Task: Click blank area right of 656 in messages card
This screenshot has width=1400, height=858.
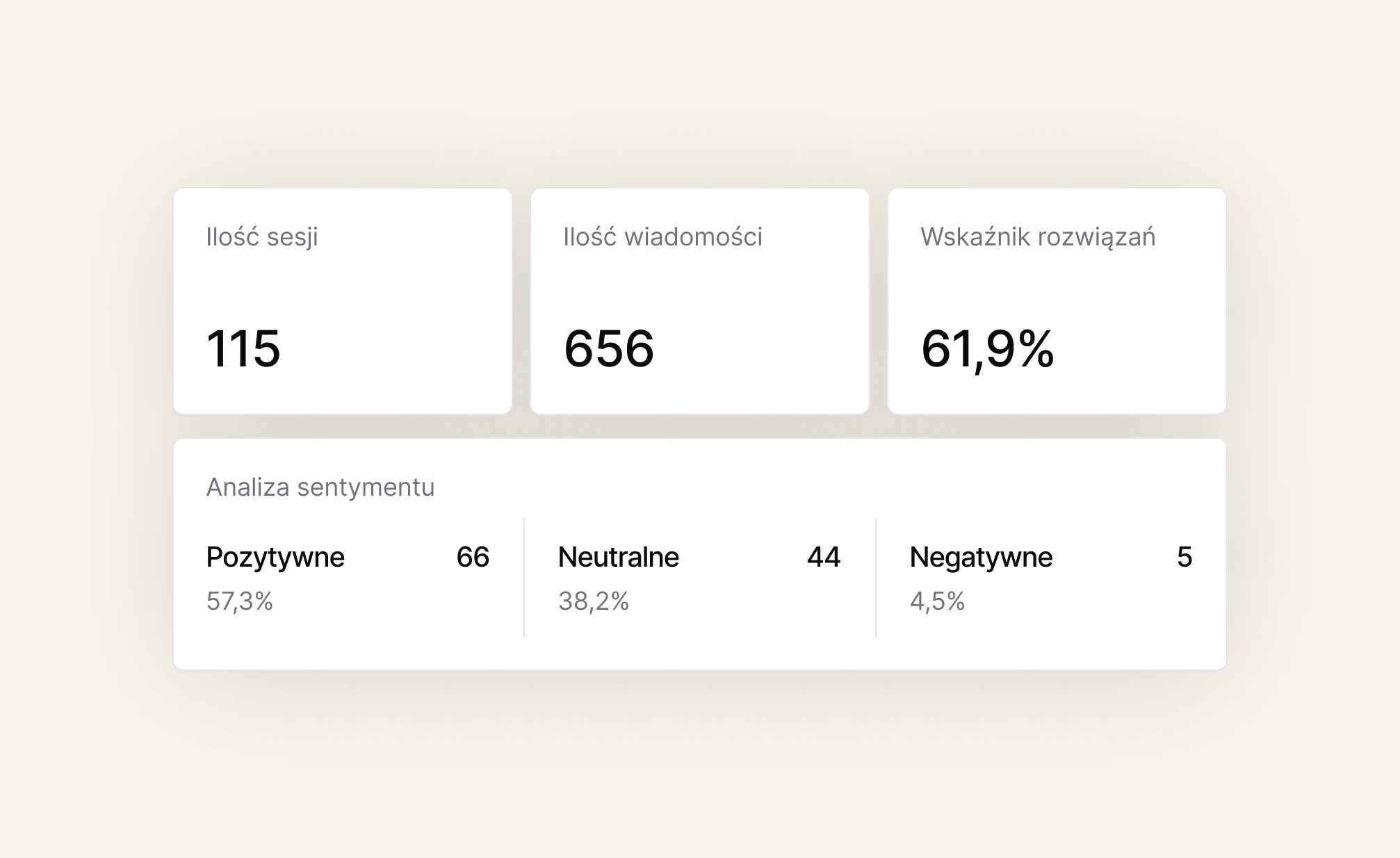Action: [765, 348]
